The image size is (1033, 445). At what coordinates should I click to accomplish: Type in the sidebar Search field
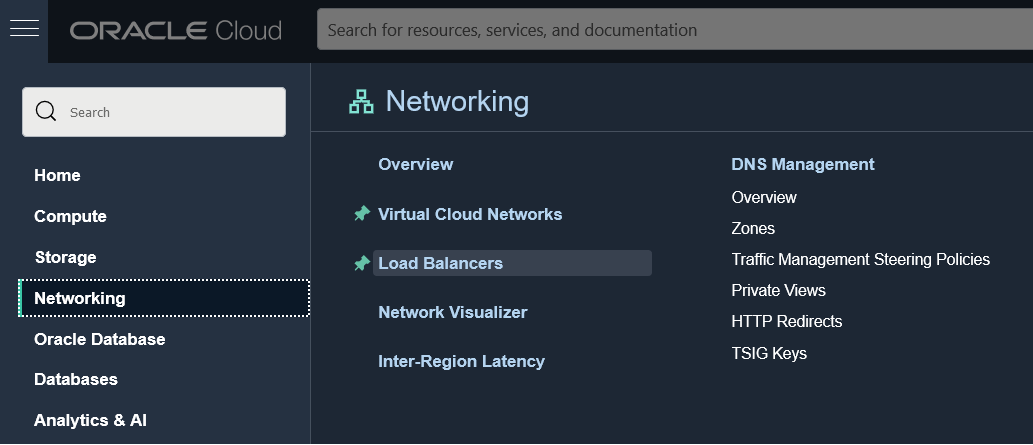[170, 112]
